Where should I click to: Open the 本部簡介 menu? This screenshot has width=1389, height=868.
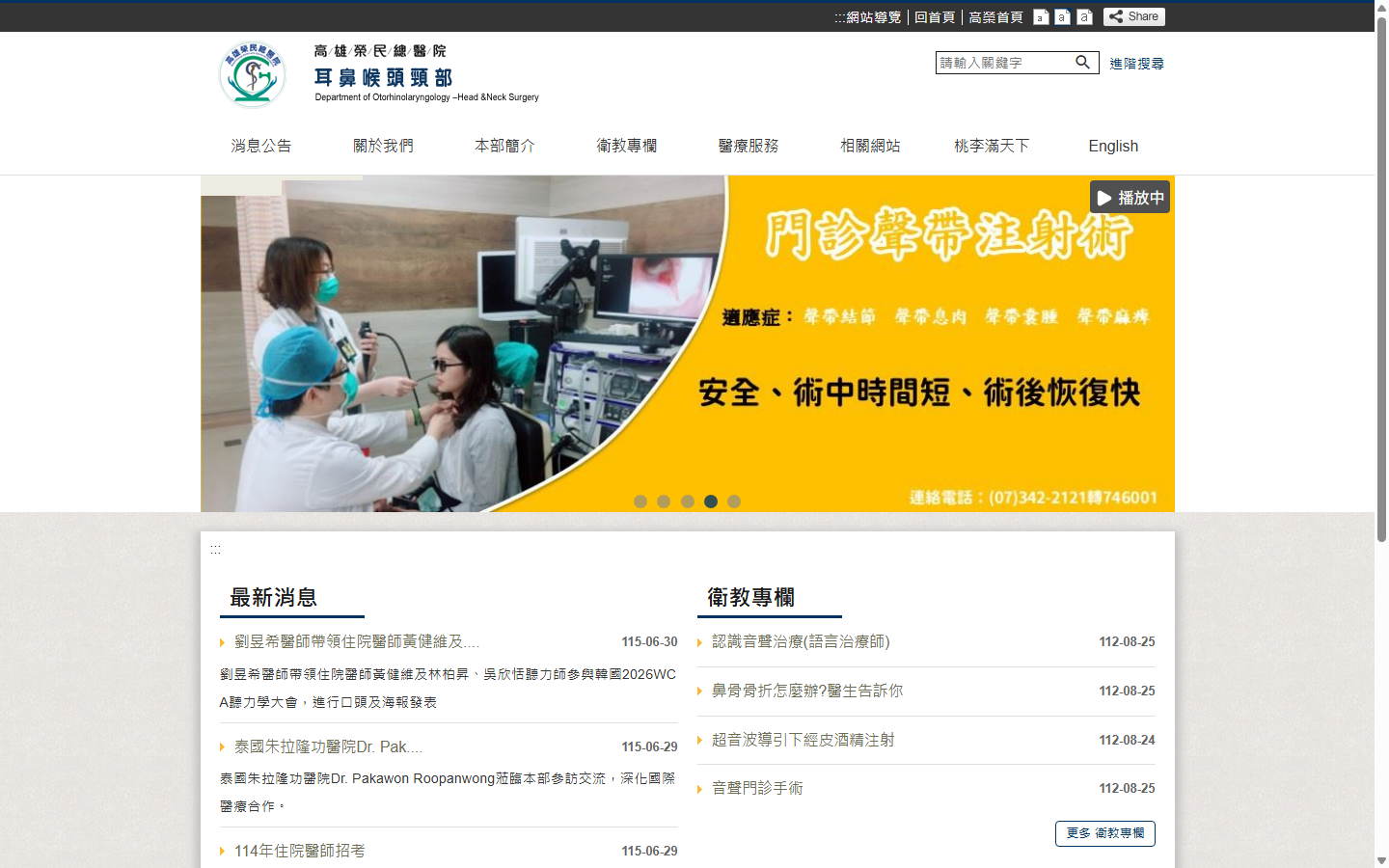[x=504, y=146]
